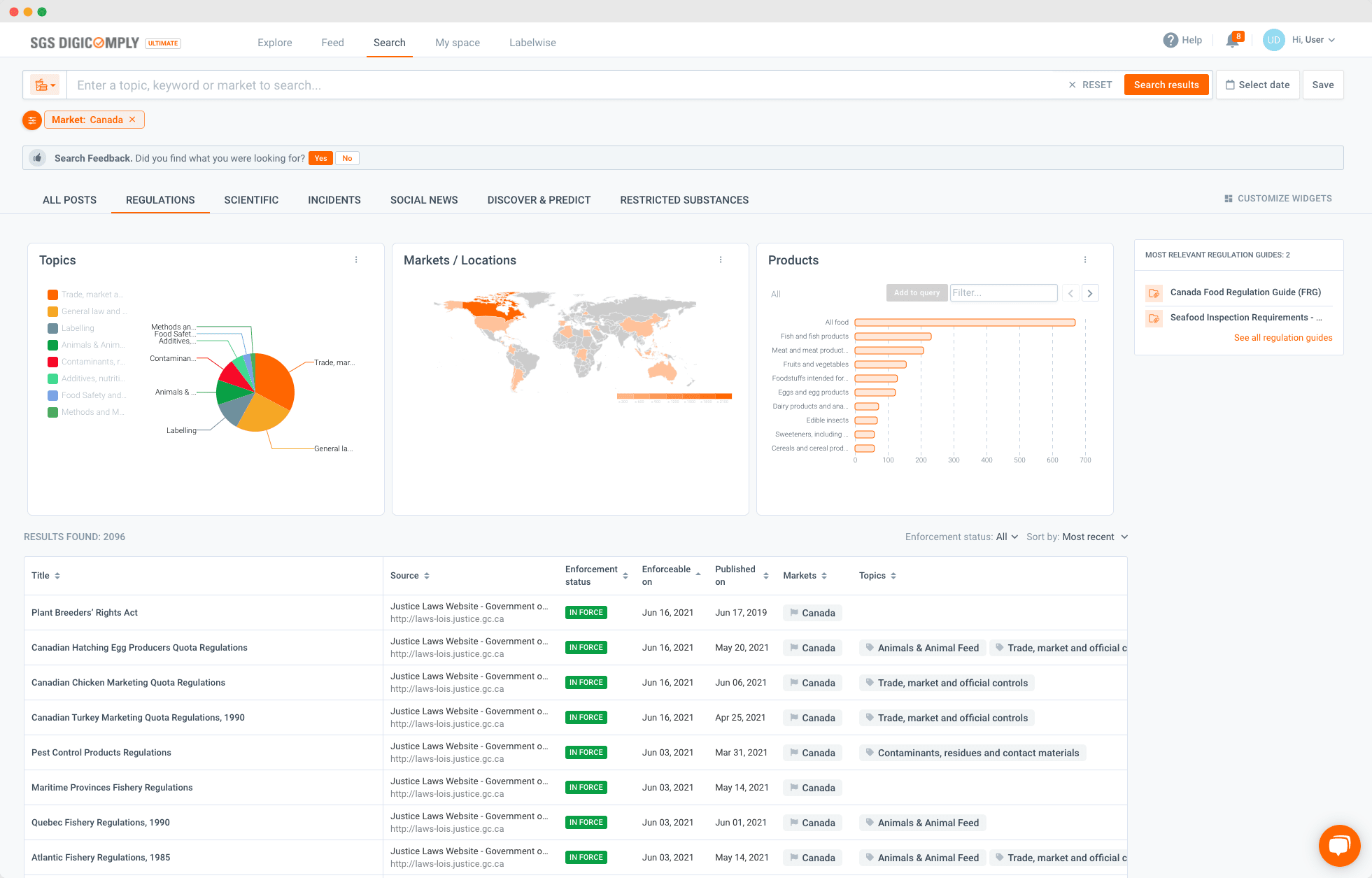Expand the Hi, User account menu
The height and width of the screenshot is (878, 1372).
[1313, 40]
